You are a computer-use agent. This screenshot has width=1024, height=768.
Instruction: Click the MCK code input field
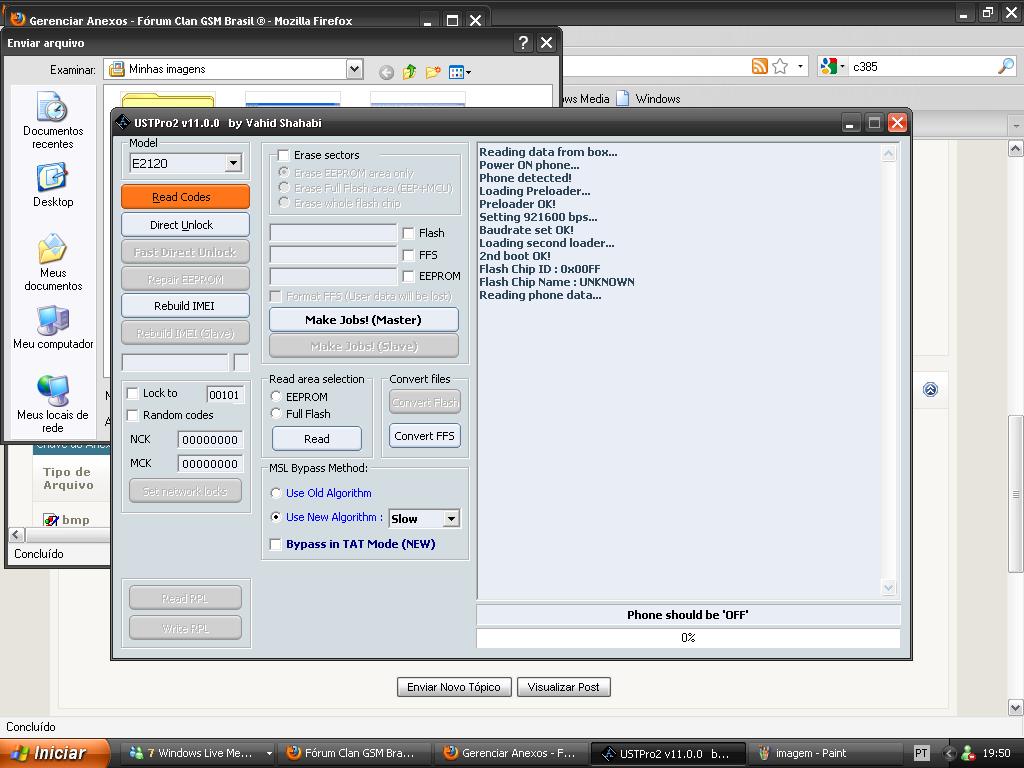[x=210, y=464]
